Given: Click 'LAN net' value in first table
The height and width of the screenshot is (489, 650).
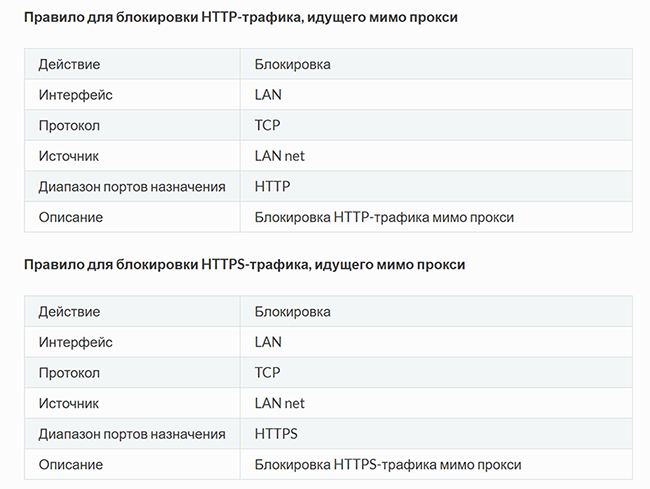Looking at the screenshot, I should click(279, 156).
